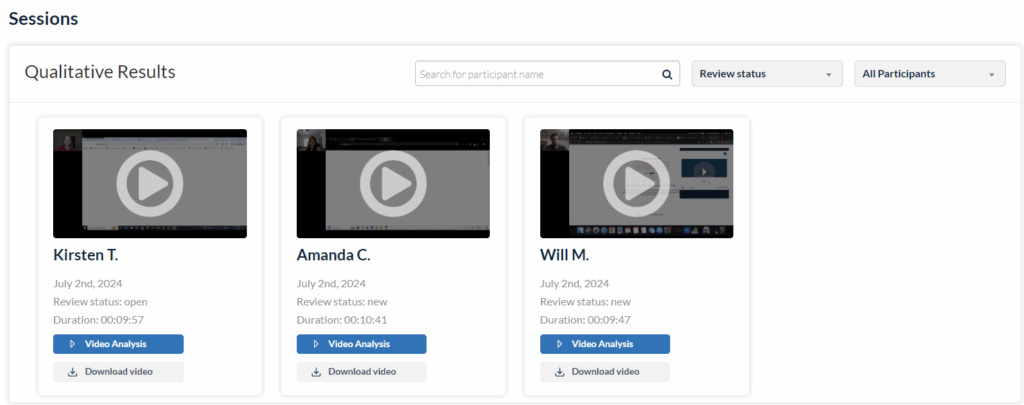Open Video Analysis for Will M.
The width and height of the screenshot is (1024, 405).
tap(605, 344)
